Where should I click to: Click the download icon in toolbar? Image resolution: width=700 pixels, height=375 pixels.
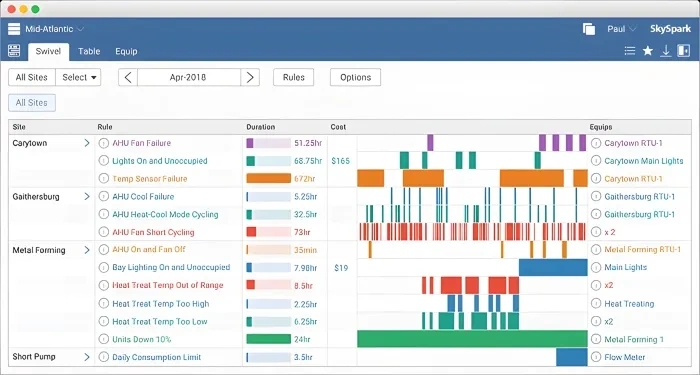point(666,51)
